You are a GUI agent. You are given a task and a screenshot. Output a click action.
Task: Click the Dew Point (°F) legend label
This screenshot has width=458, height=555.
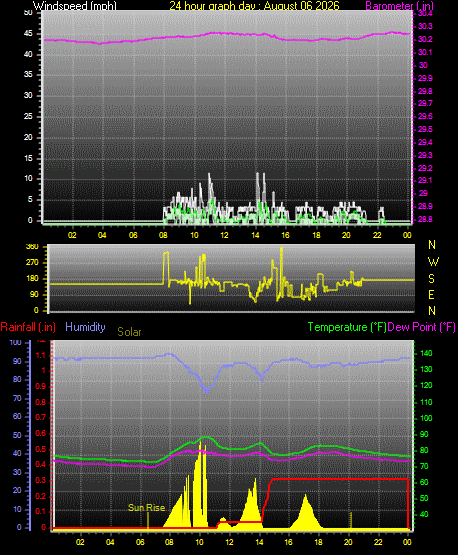point(422,327)
